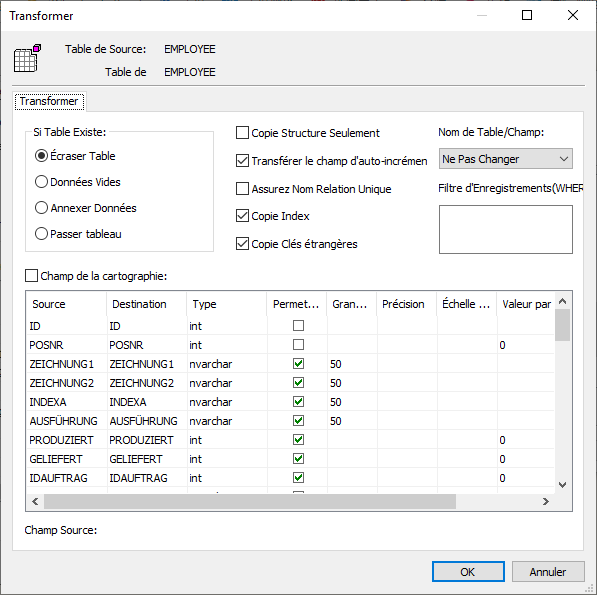Select the POSNR destination cell
The image size is (597, 595).
pyautogui.click(x=147, y=345)
